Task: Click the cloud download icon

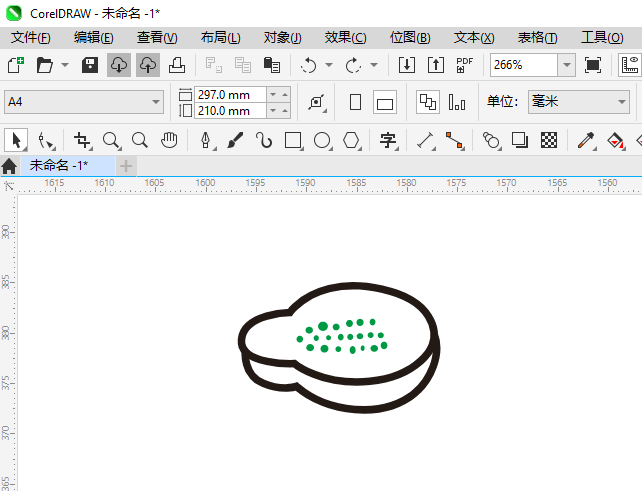Action: pos(119,65)
